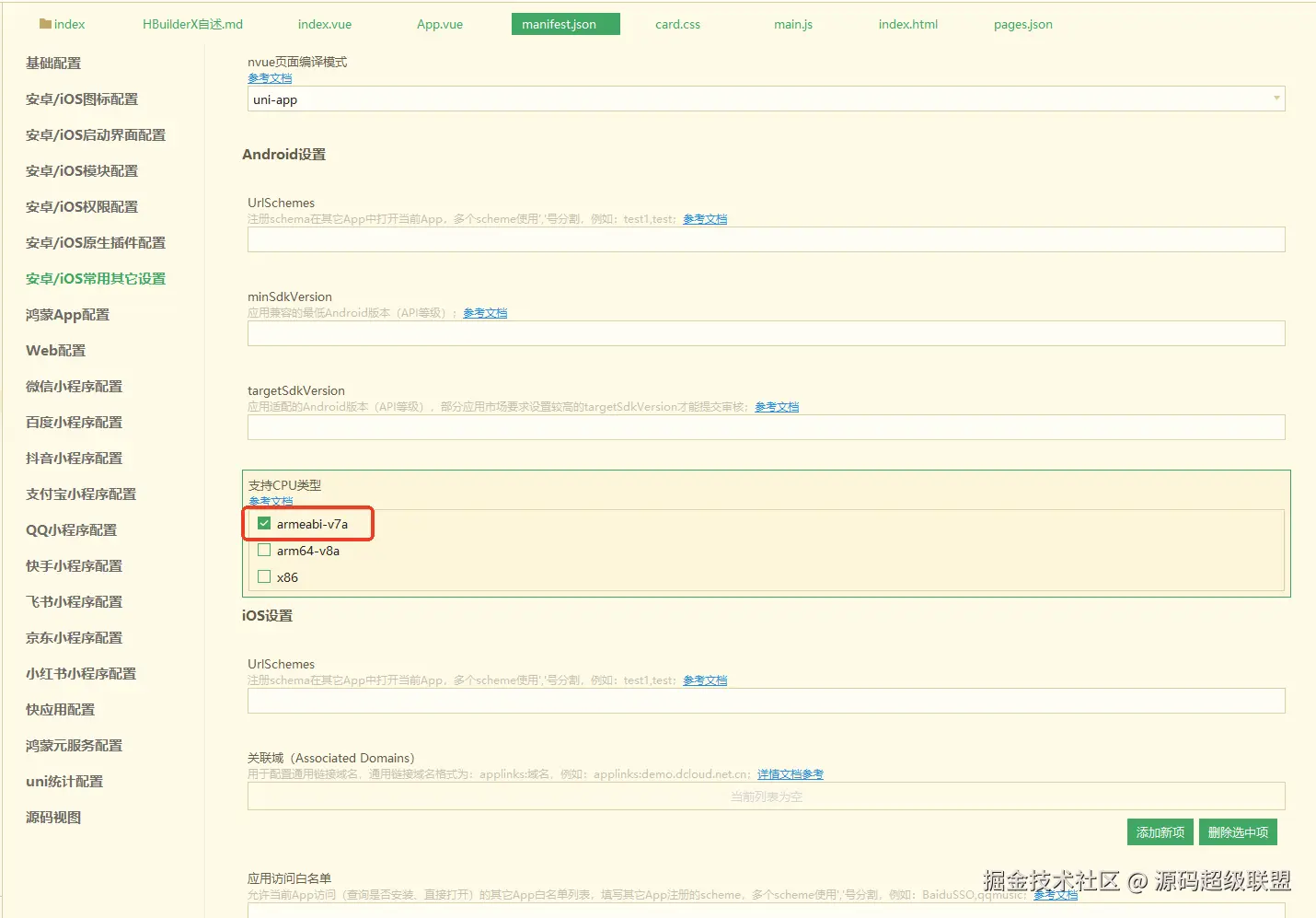Screen dimensions: 1316x918
Task: Open the main.js tab
Action: (x=793, y=24)
